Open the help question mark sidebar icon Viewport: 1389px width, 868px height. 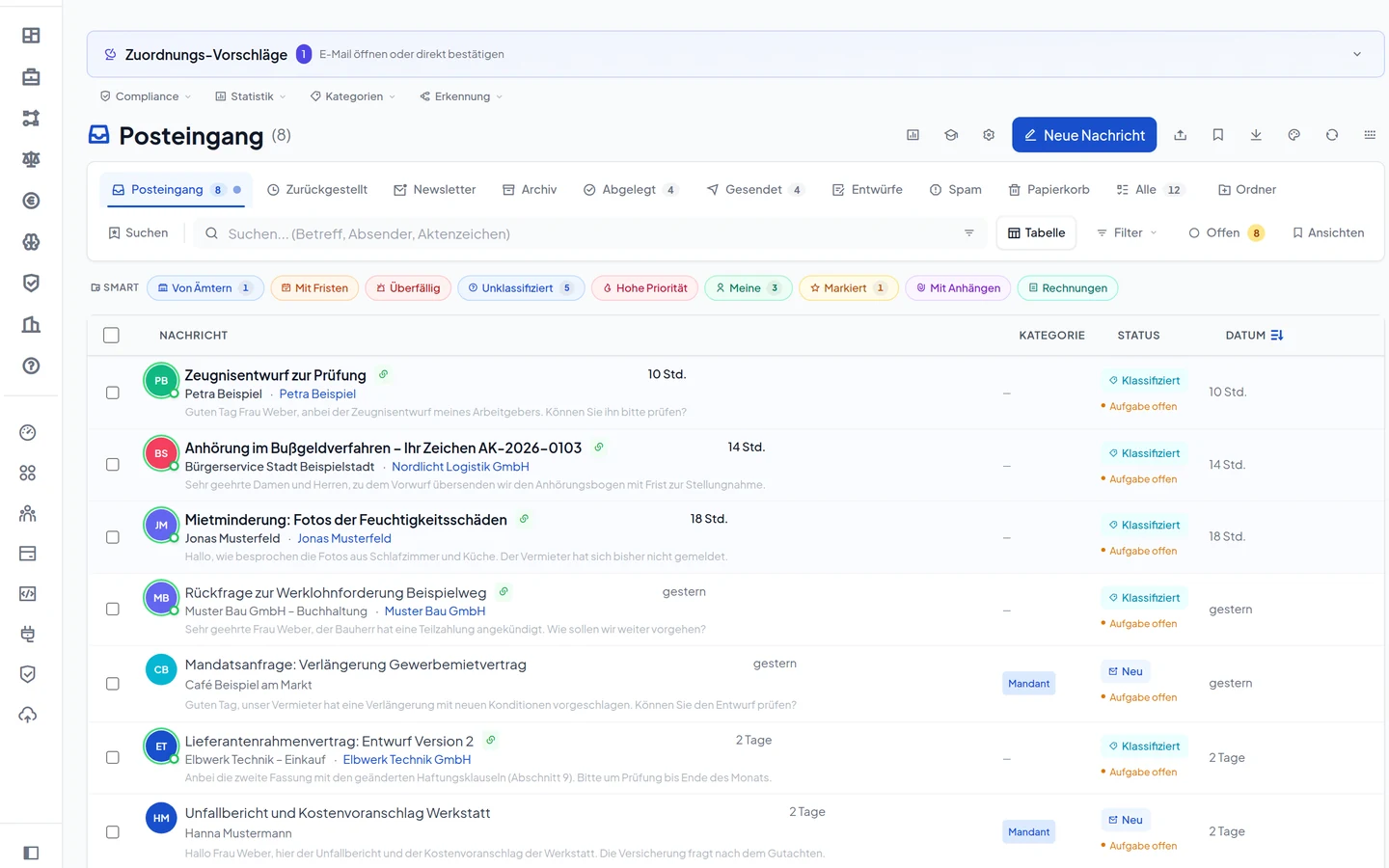click(31, 366)
